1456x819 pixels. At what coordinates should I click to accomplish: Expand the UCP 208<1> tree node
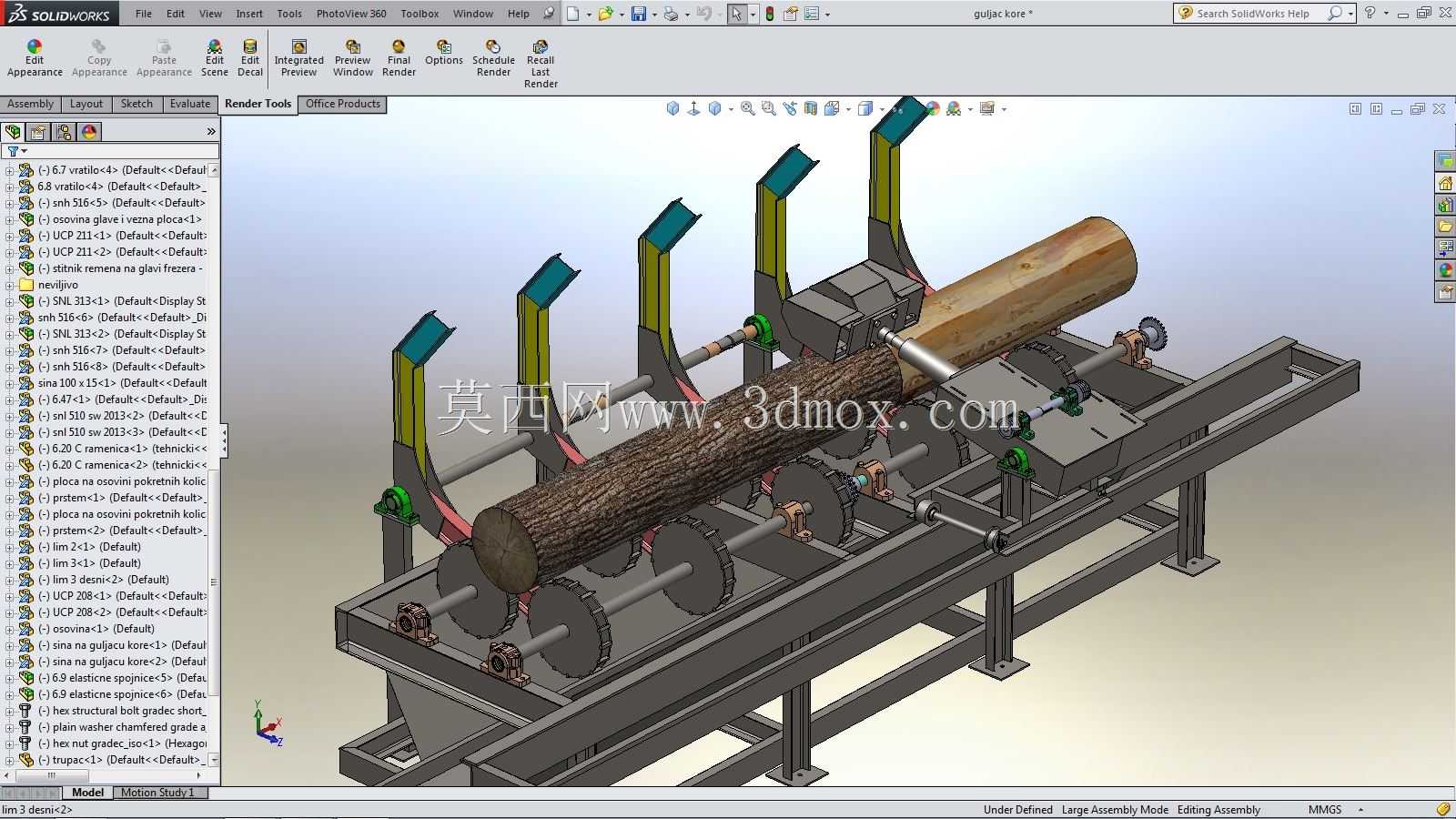pyautogui.click(x=9, y=596)
